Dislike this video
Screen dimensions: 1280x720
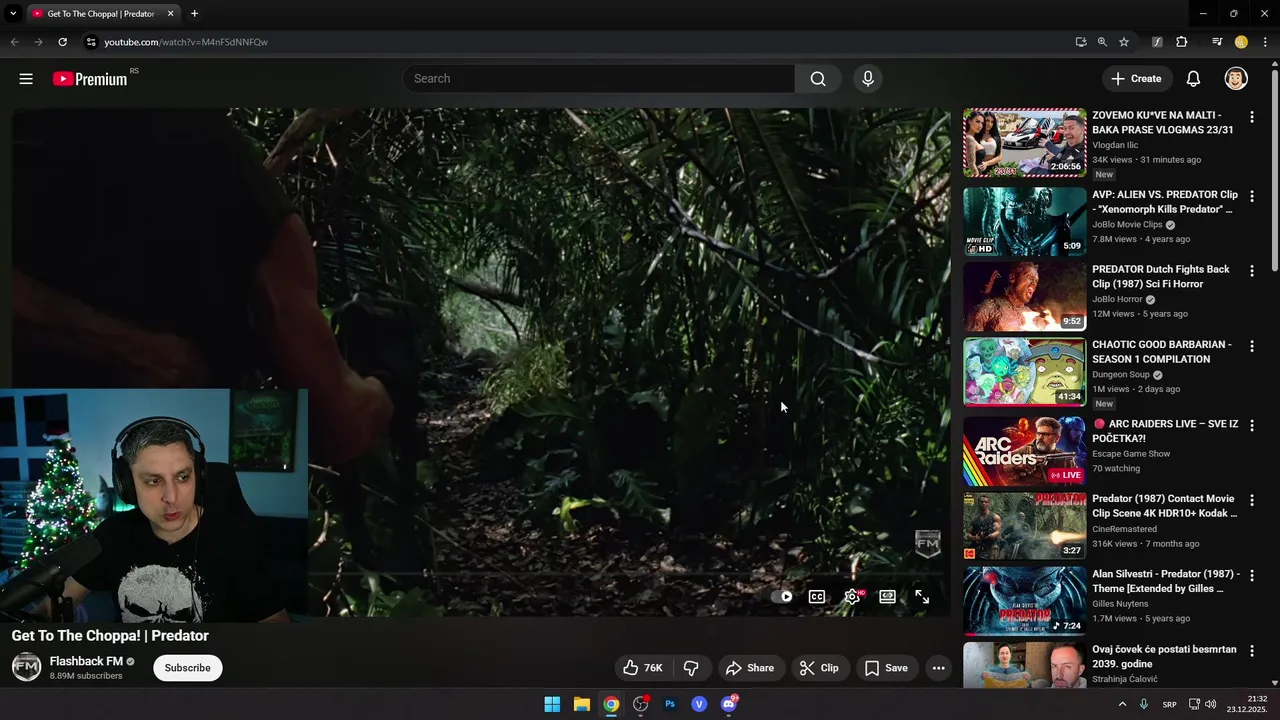coord(691,668)
